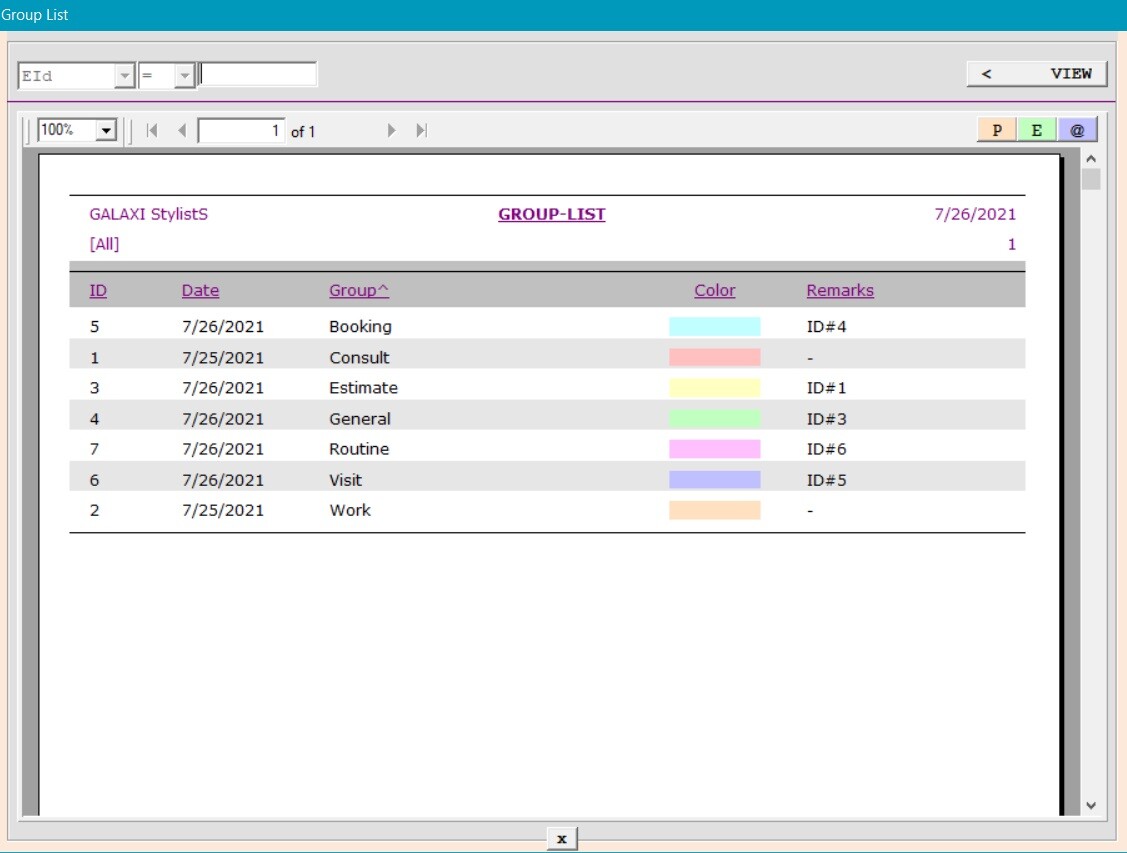
Task: Click remark ID#1 in Estimate row
Action: (826, 388)
